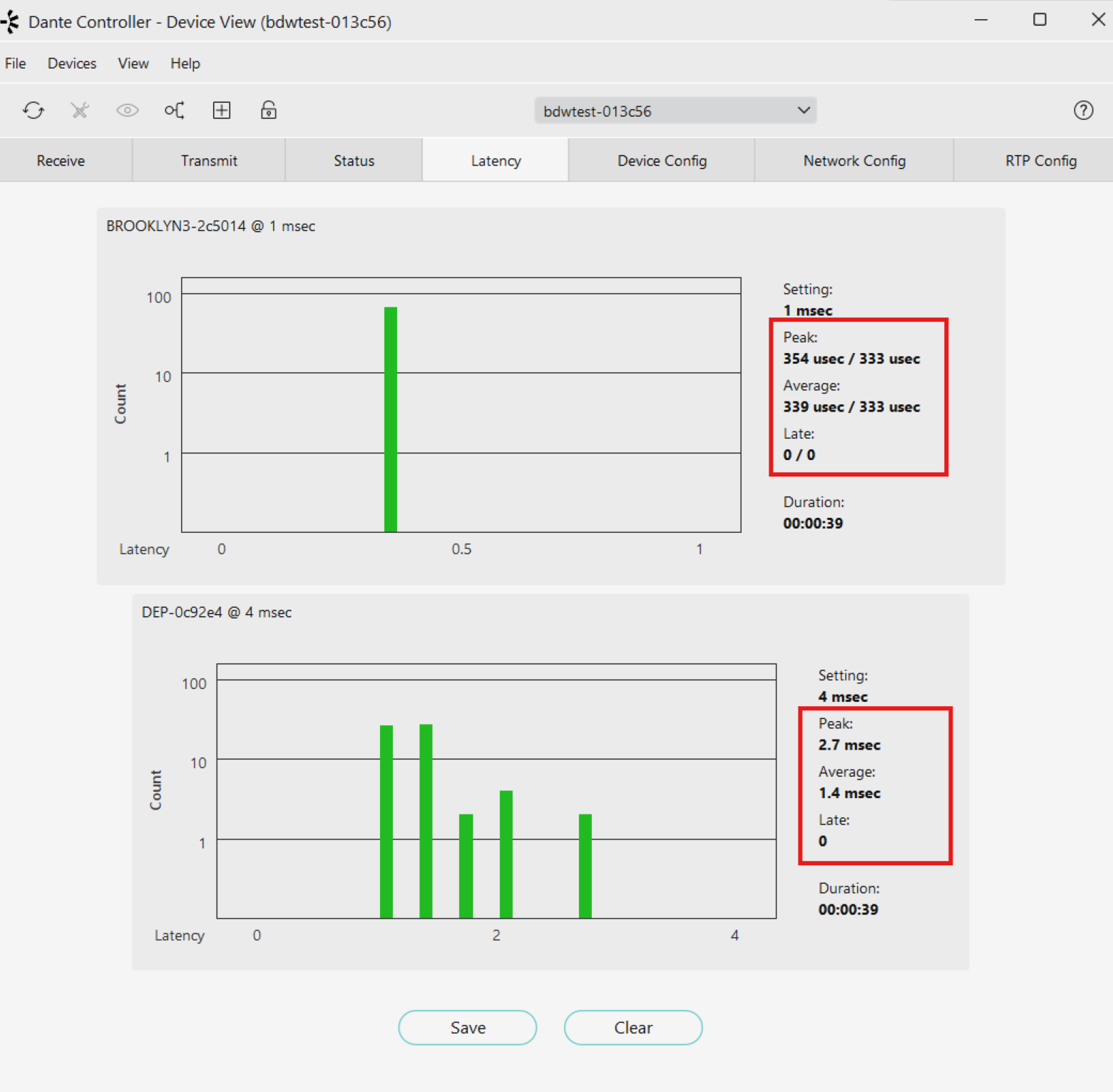Open the Help question mark icon
The height and width of the screenshot is (1092, 1113).
click(x=1083, y=111)
